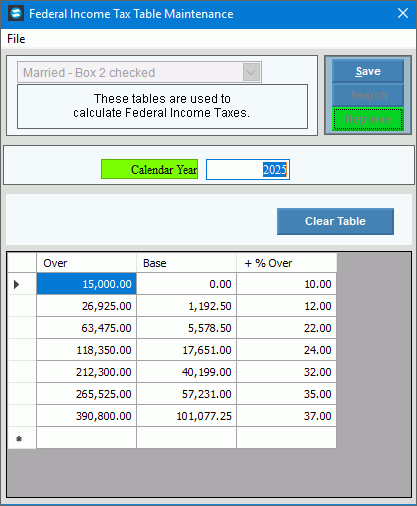The image size is (417, 506).
Task: Click the green Retrieve button
Action: (368, 119)
